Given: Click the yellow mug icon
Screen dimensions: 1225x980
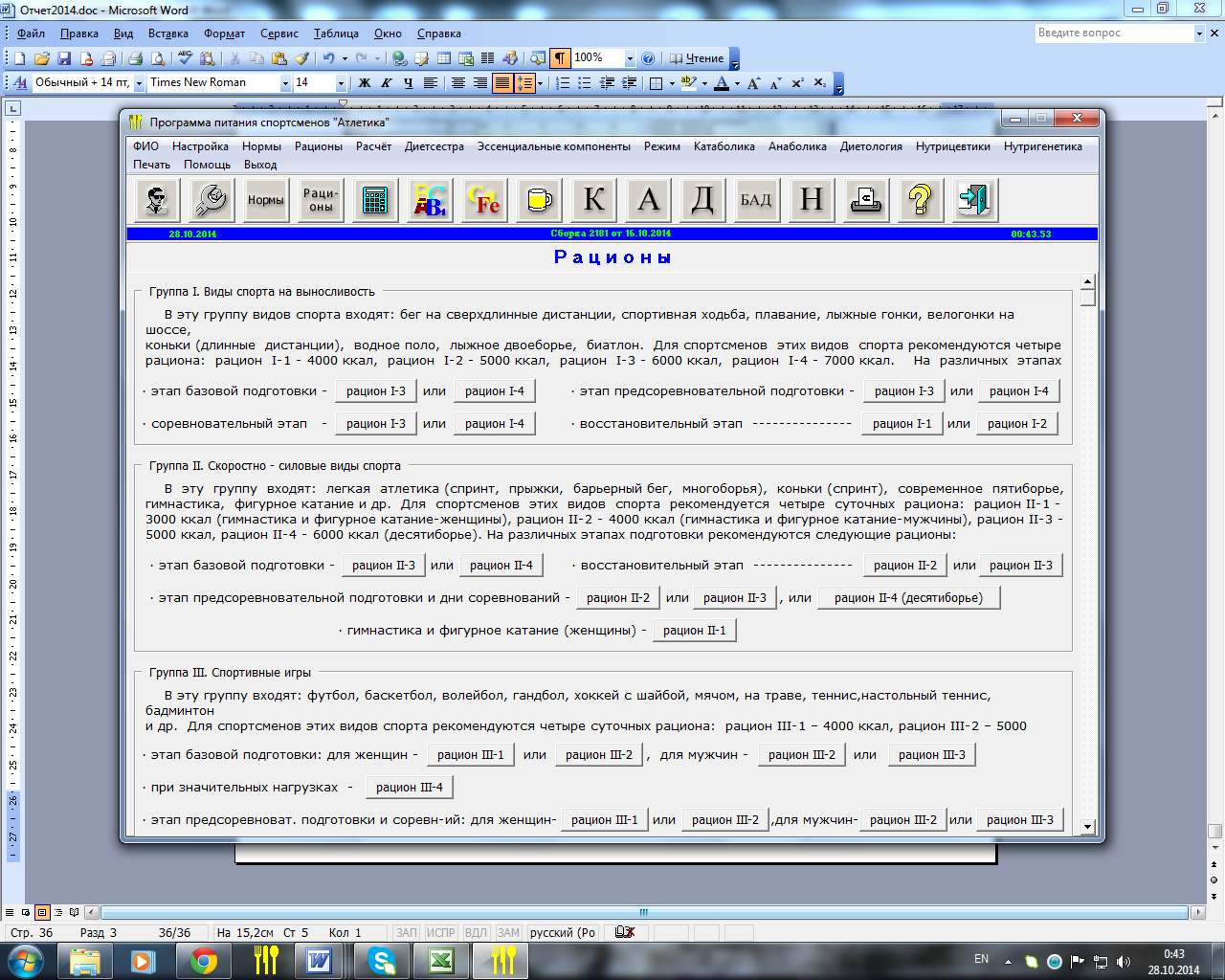Looking at the screenshot, I should click(x=539, y=200).
